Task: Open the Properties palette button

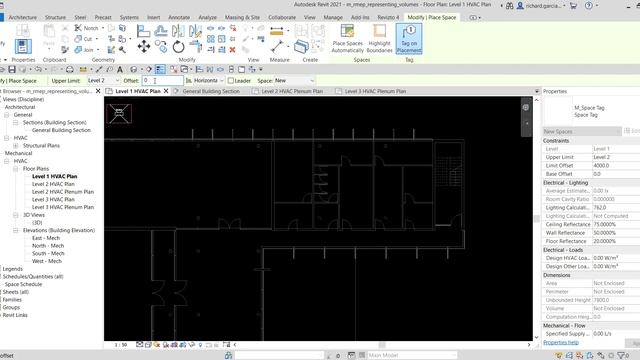Action: click(x=23, y=46)
